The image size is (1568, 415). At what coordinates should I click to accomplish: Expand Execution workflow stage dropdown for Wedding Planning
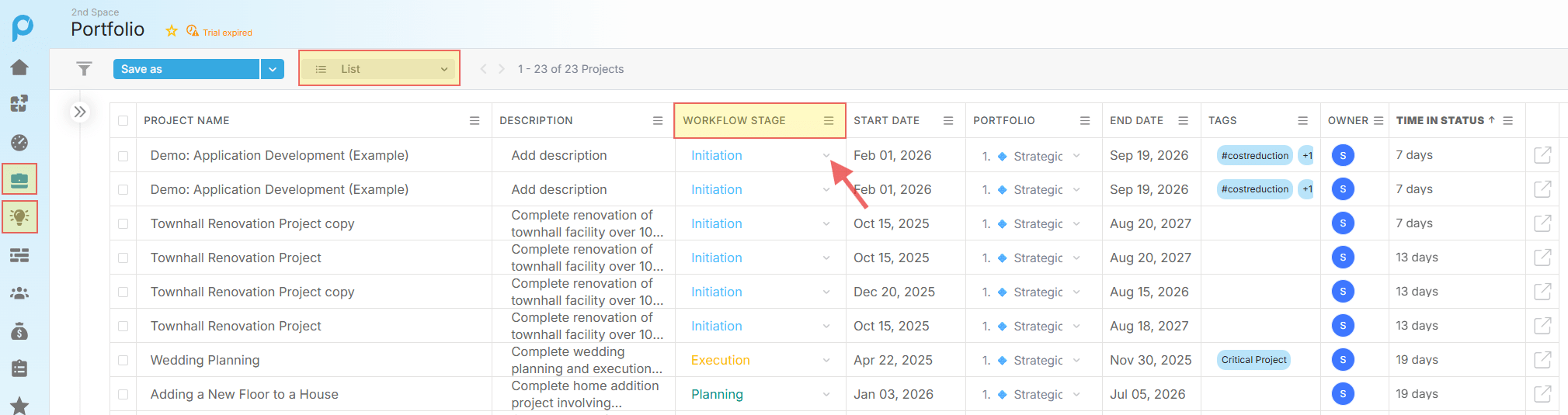(x=826, y=360)
